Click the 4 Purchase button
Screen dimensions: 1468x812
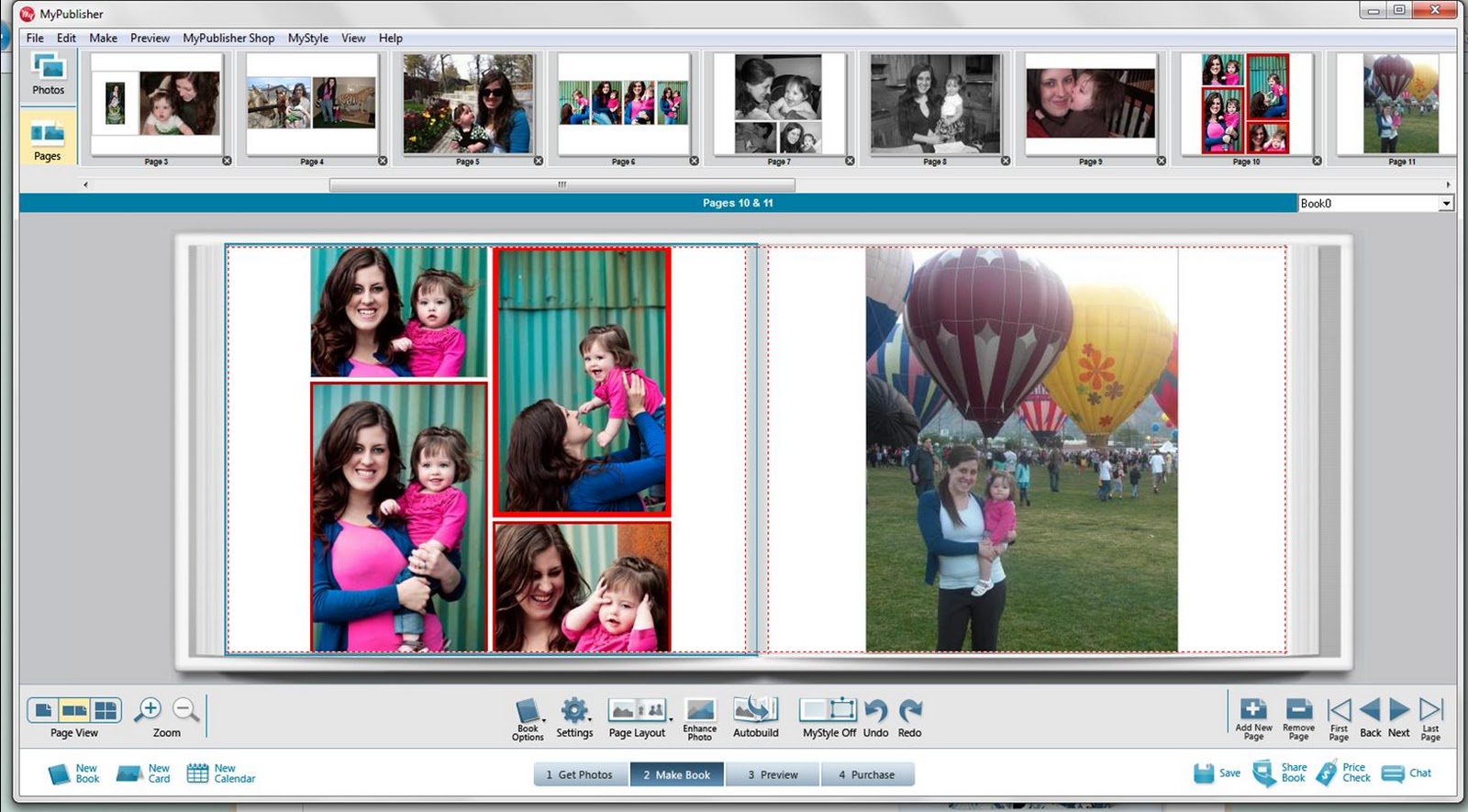(866, 774)
